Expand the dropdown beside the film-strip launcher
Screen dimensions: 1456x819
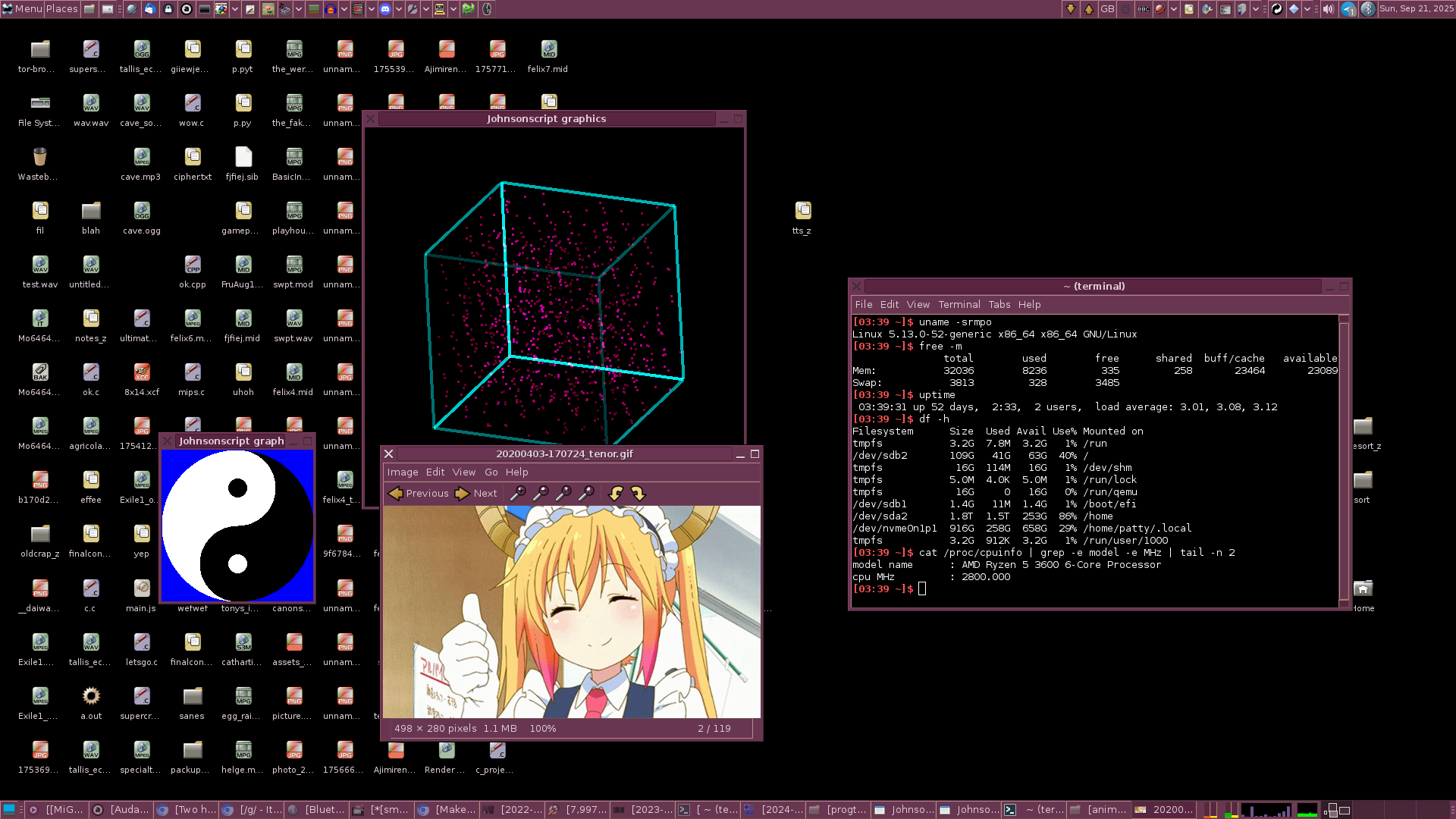click(372, 9)
